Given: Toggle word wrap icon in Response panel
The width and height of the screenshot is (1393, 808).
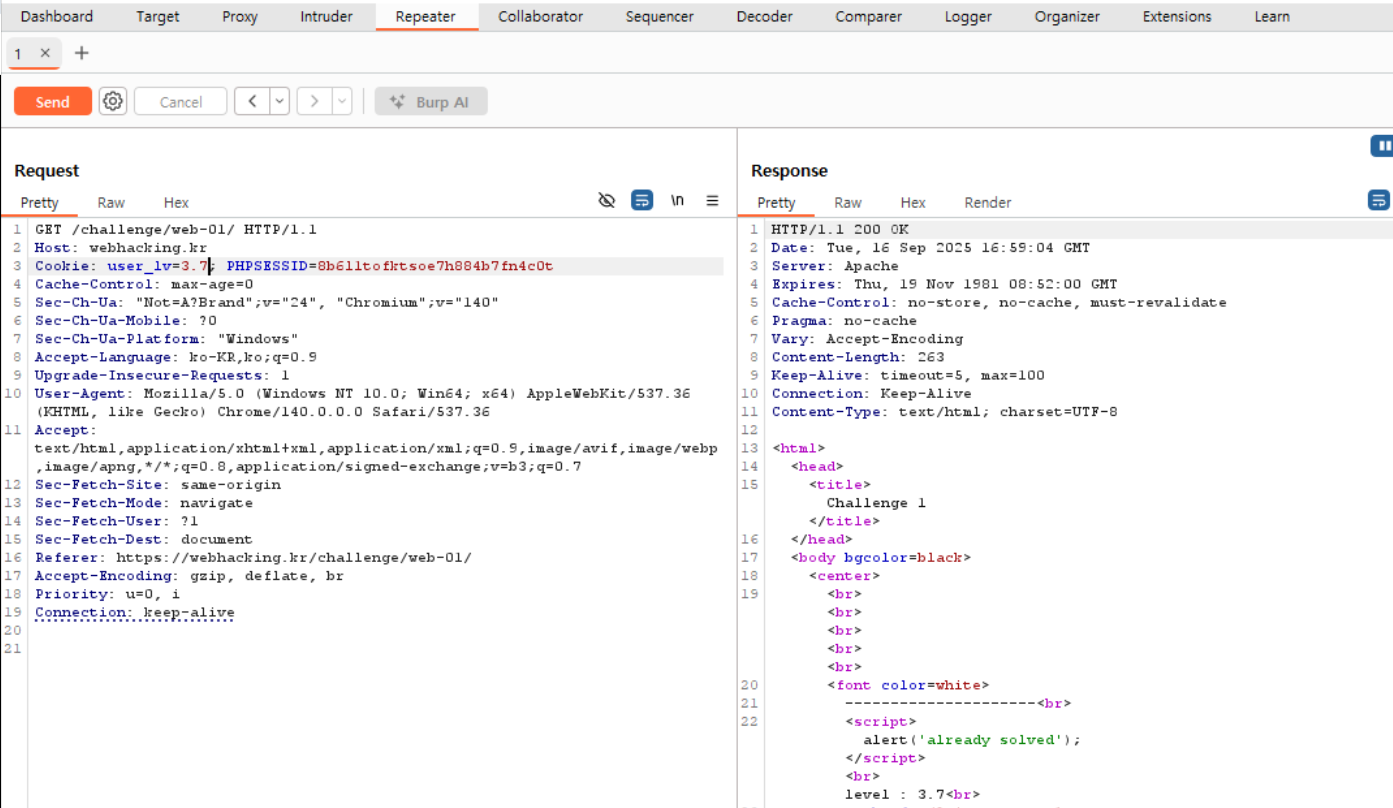Looking at the screenshot, I should [1379, 201].
